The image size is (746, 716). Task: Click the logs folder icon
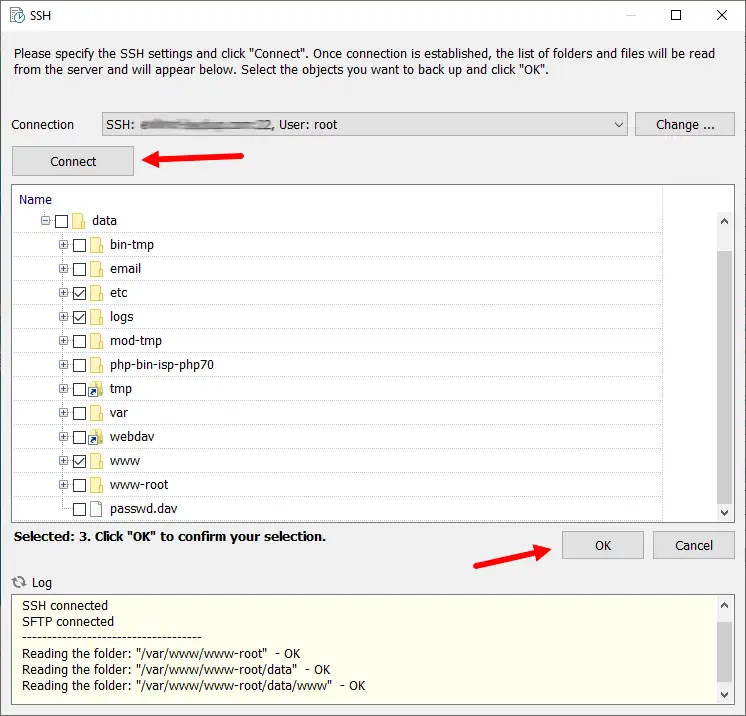click(97, 317)
